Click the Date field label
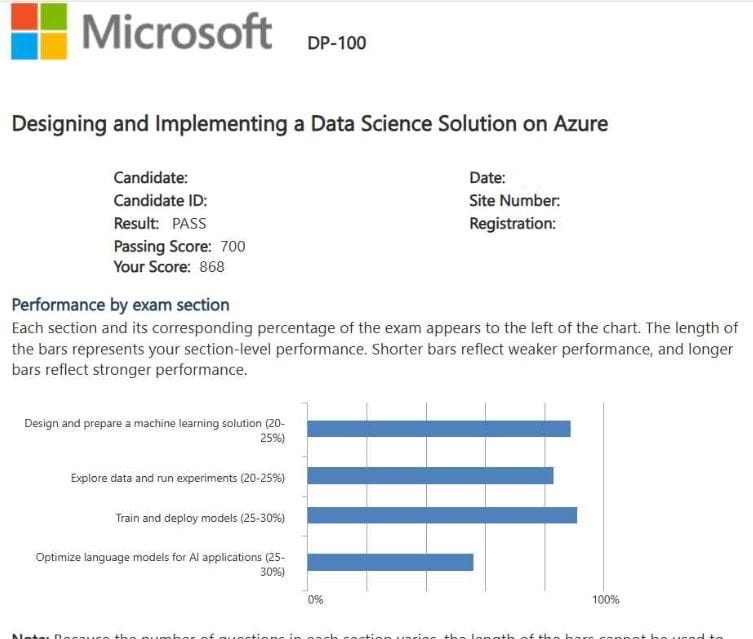Screen dimensions: 753x639 click(x=487, y=178)
